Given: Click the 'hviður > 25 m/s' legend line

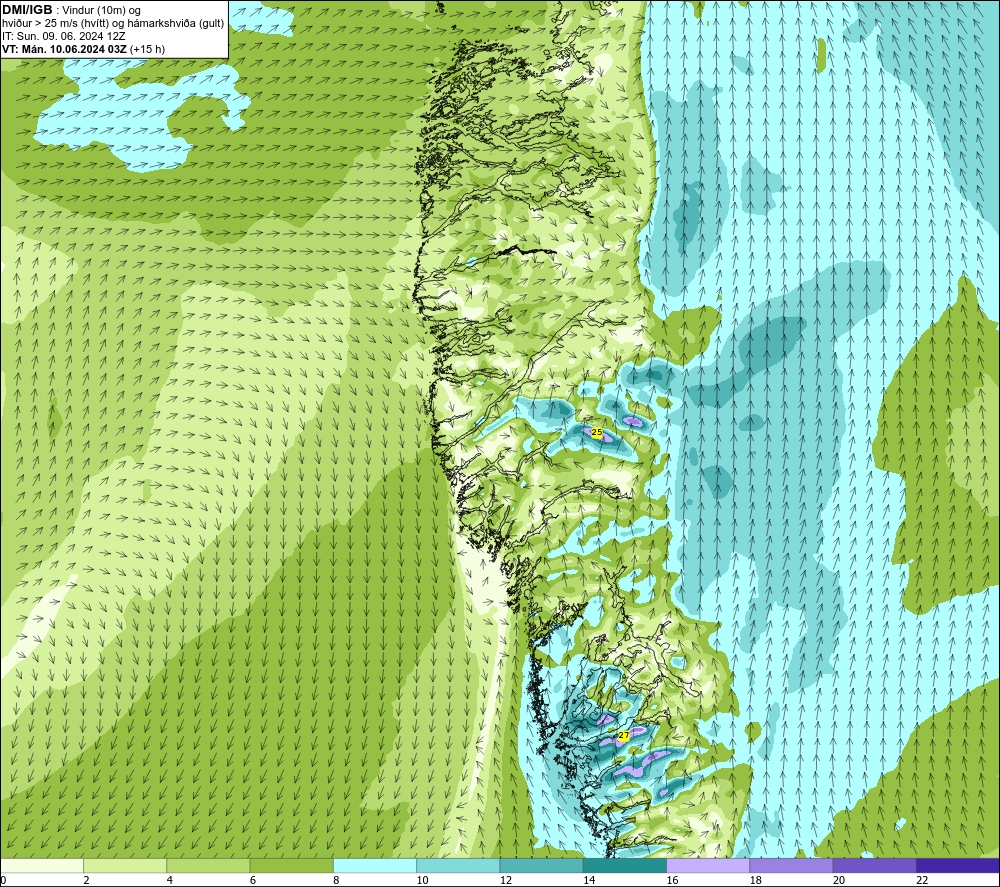Looking at the screenshot, I should [113, 23].
